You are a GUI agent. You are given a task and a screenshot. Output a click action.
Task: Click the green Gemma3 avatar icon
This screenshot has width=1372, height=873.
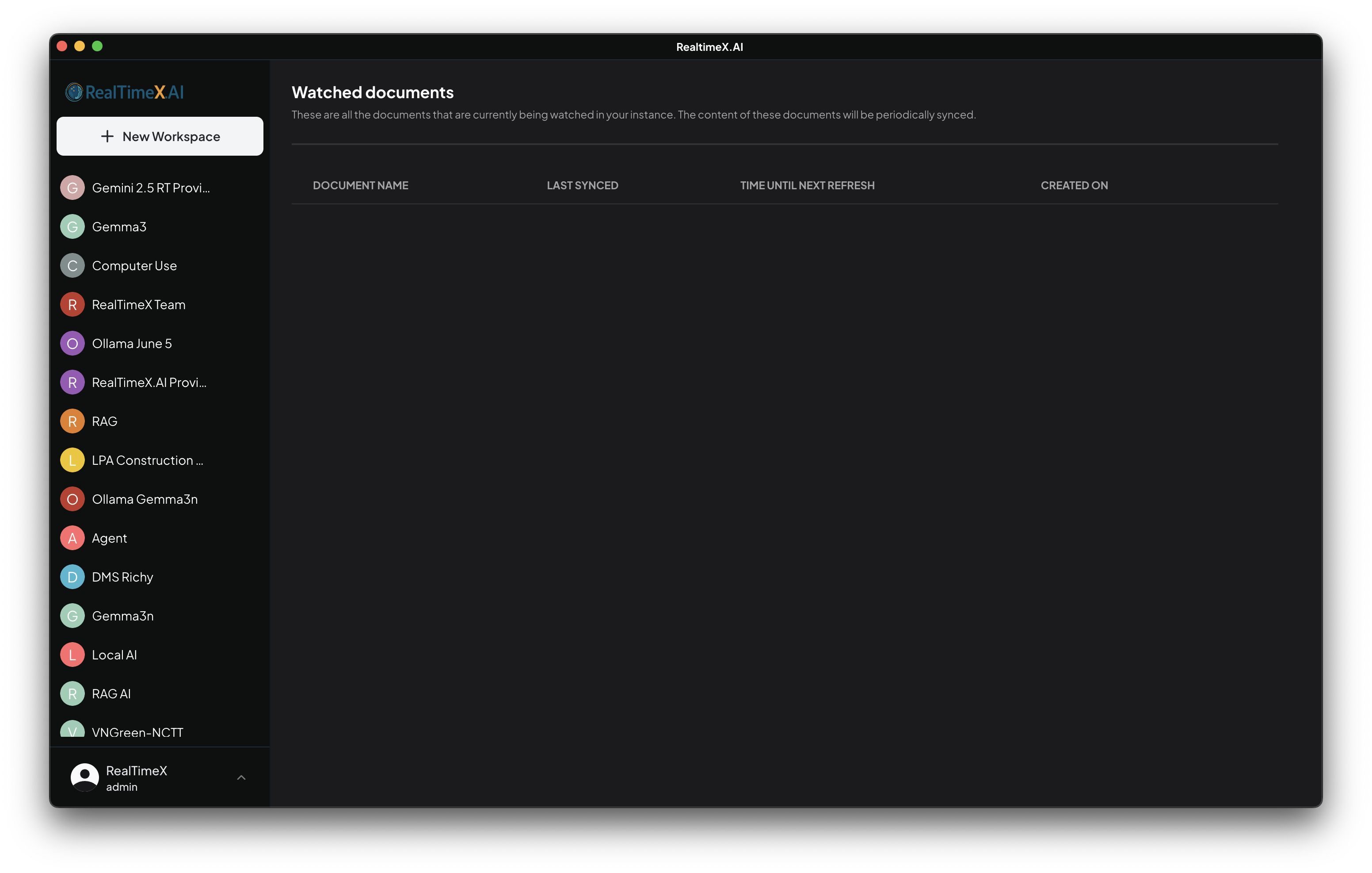(x=72, y=226)
